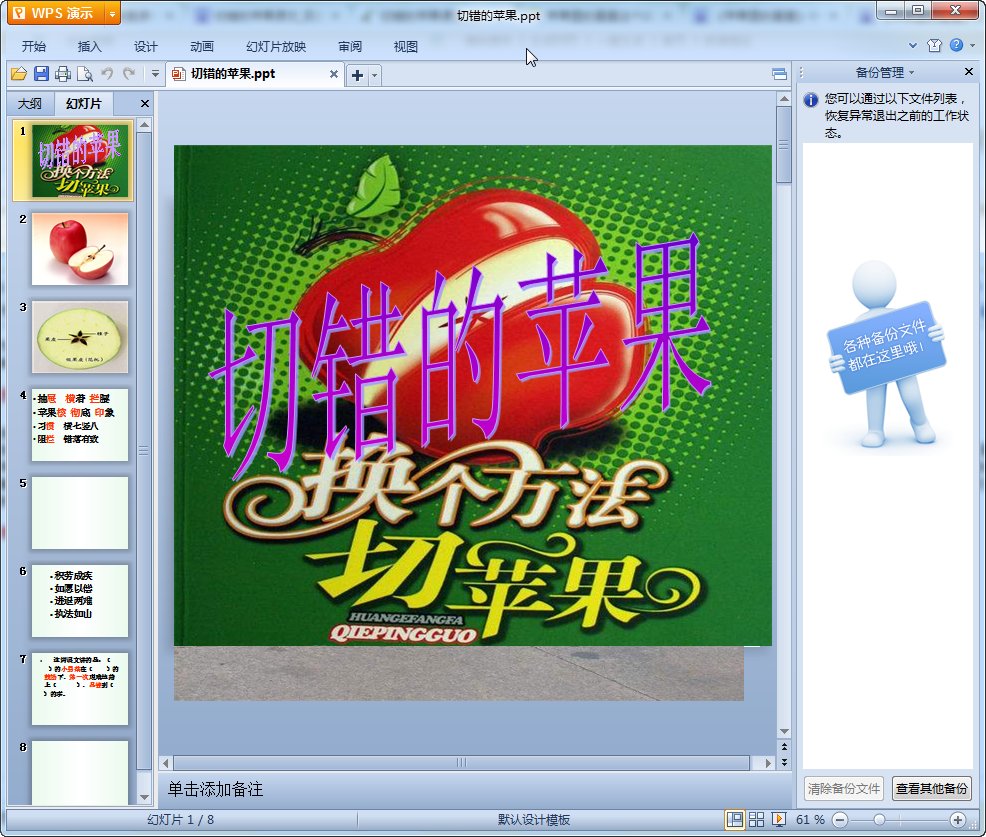986x837 pixels.
Task: Collapse the ribbon with the chevron
Action: point(913,45)
